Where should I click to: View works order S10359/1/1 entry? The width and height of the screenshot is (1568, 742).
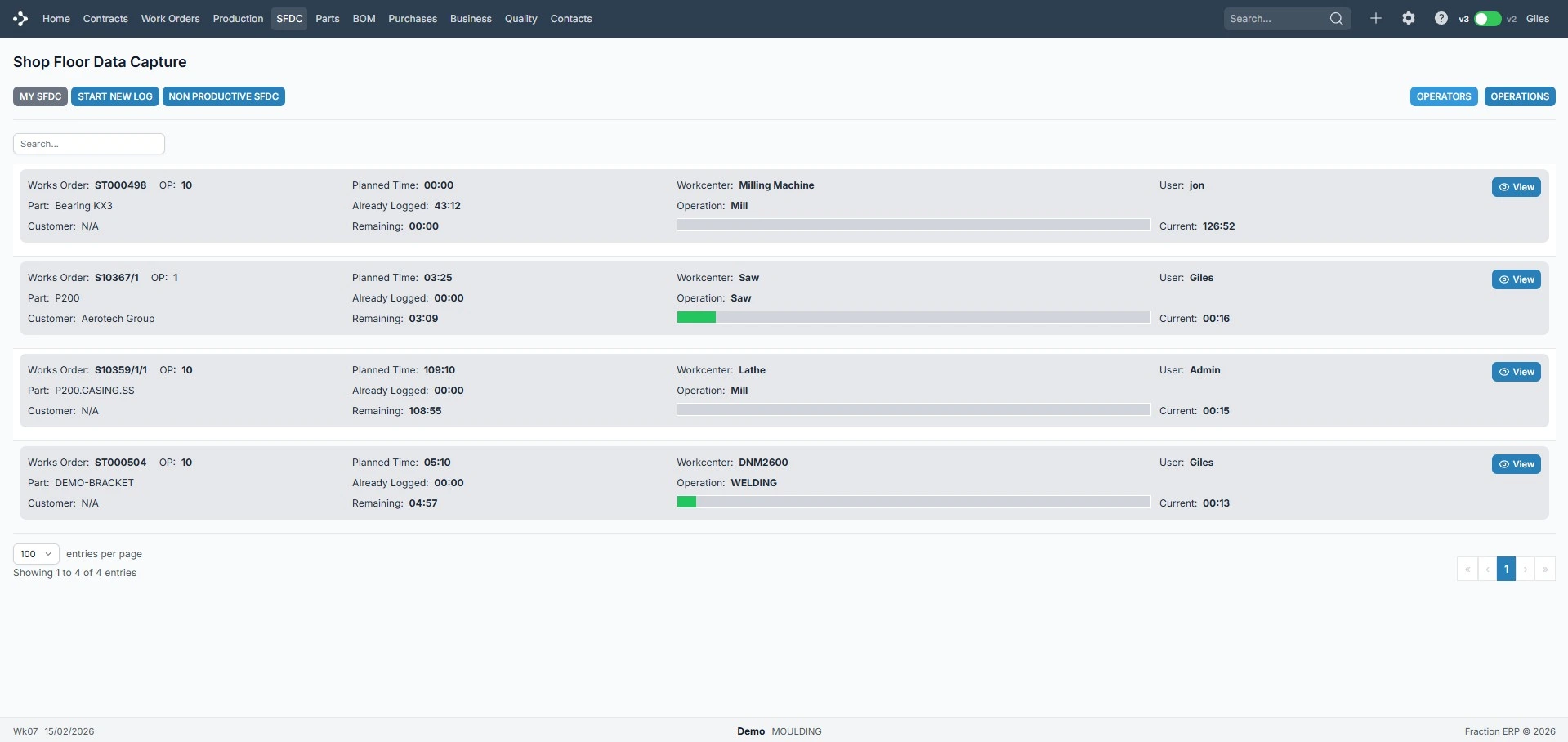click(x=1516, y=372)
